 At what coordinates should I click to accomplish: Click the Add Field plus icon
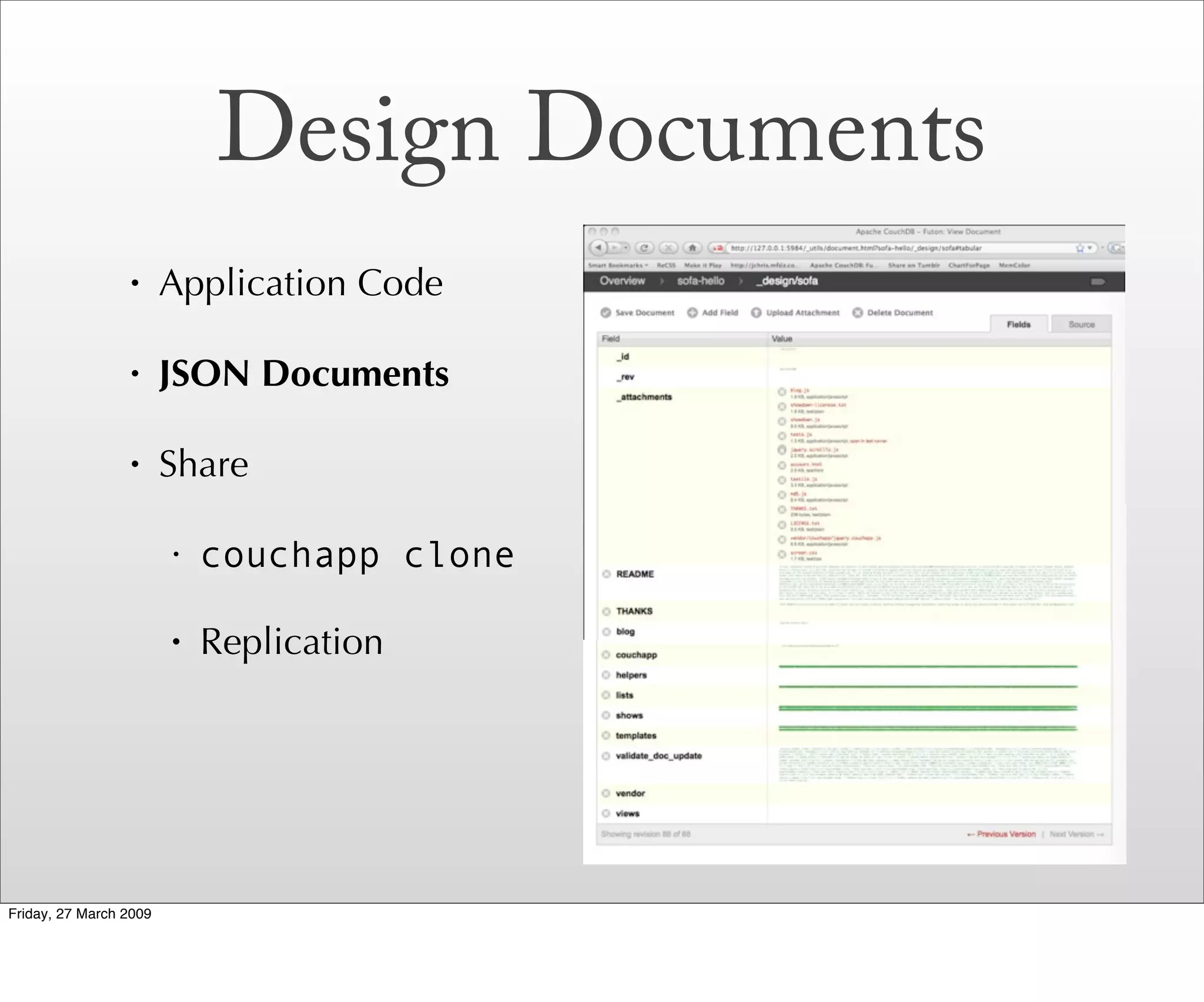(693, 312)
